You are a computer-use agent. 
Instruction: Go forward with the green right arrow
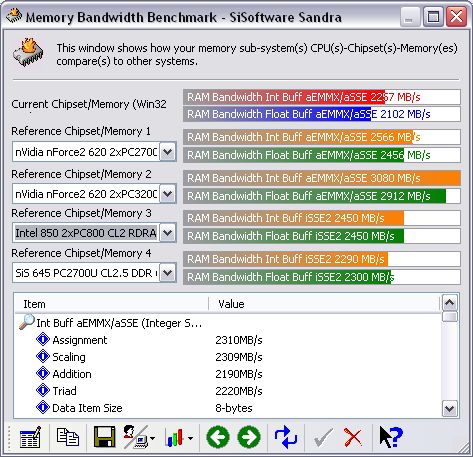(249, 437)
